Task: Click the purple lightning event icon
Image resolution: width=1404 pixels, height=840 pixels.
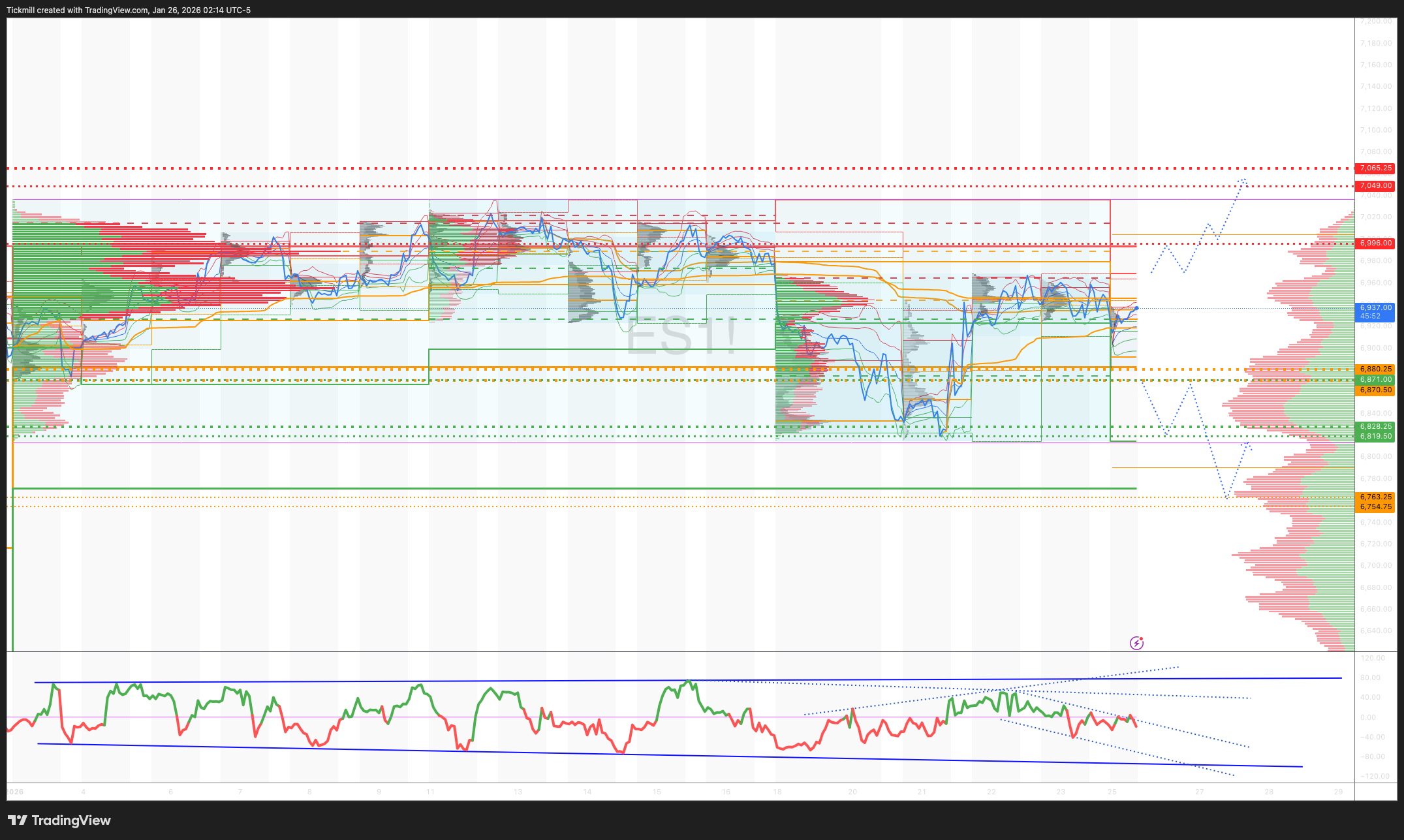Action: click(1136, 643)
